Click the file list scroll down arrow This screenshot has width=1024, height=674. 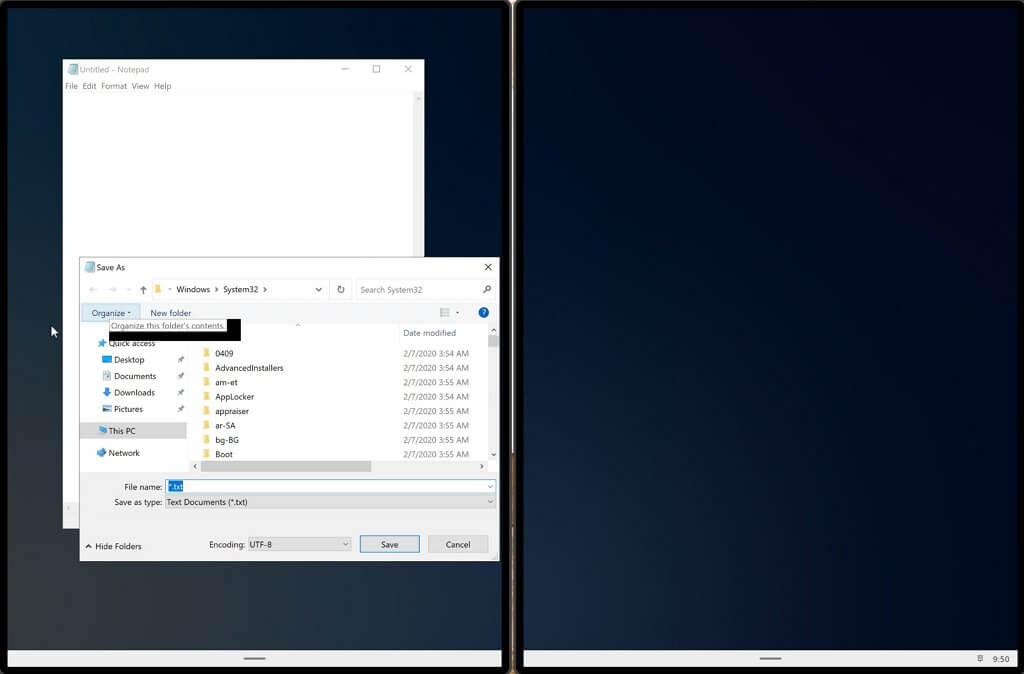click(x=493, y=455)
